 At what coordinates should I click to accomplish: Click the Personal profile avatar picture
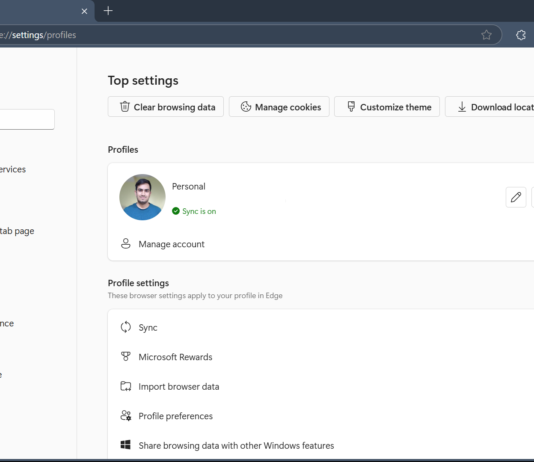coord(142,197)
